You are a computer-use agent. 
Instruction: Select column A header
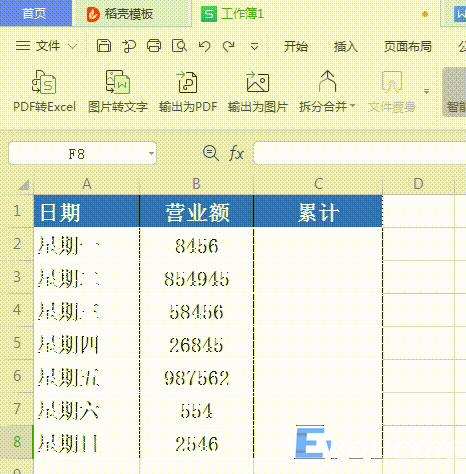(87, 184)
